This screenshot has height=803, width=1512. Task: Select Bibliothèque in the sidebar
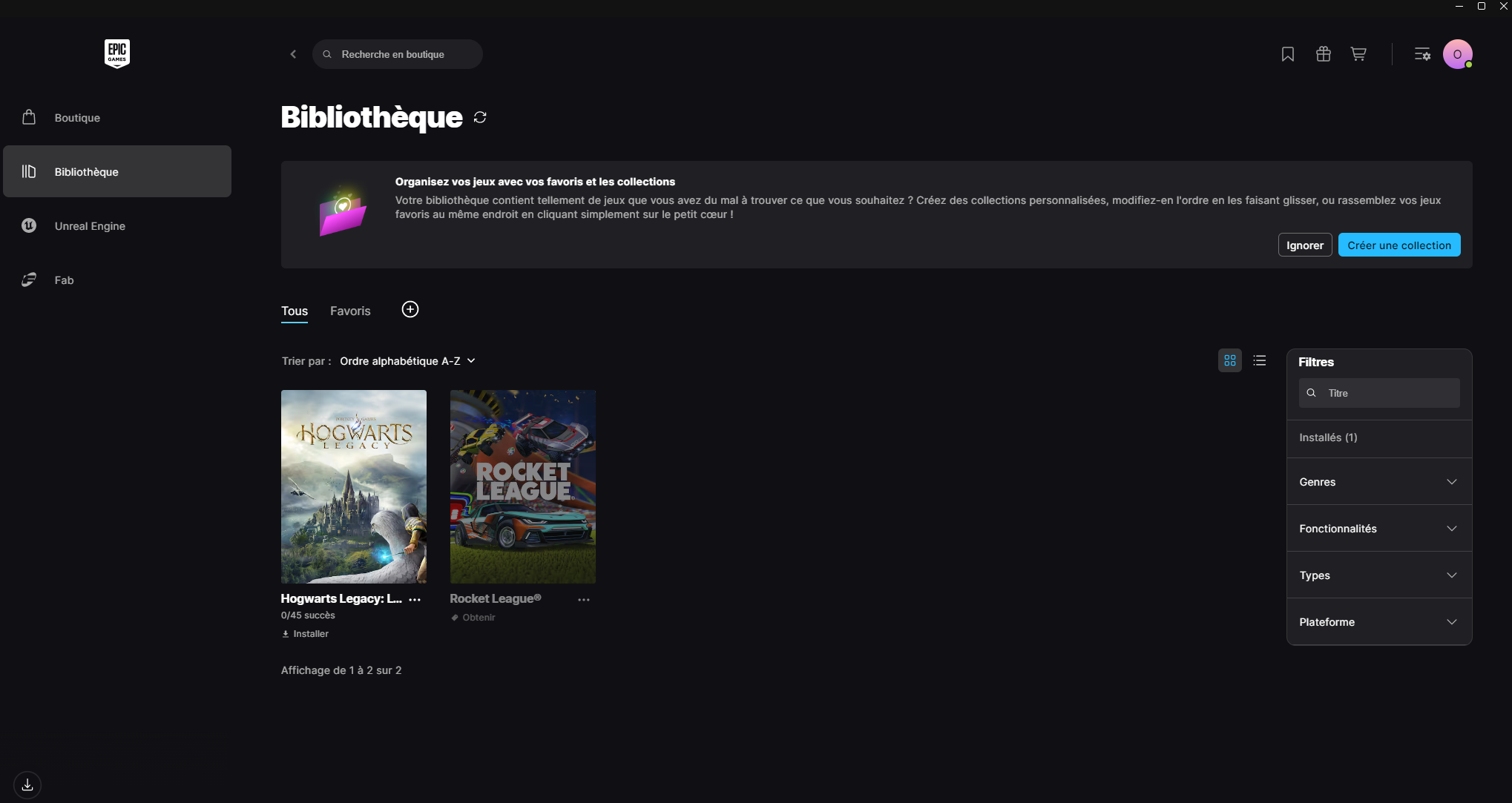(117, 171)
